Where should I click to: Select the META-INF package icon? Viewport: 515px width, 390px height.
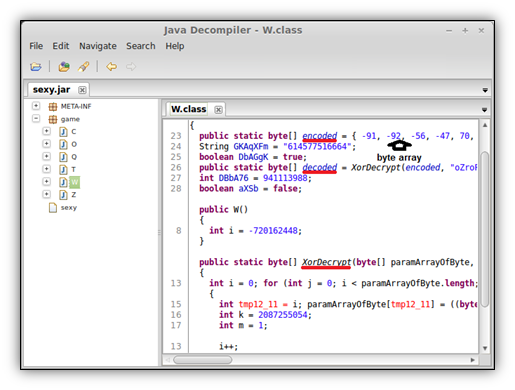point(53,107)
